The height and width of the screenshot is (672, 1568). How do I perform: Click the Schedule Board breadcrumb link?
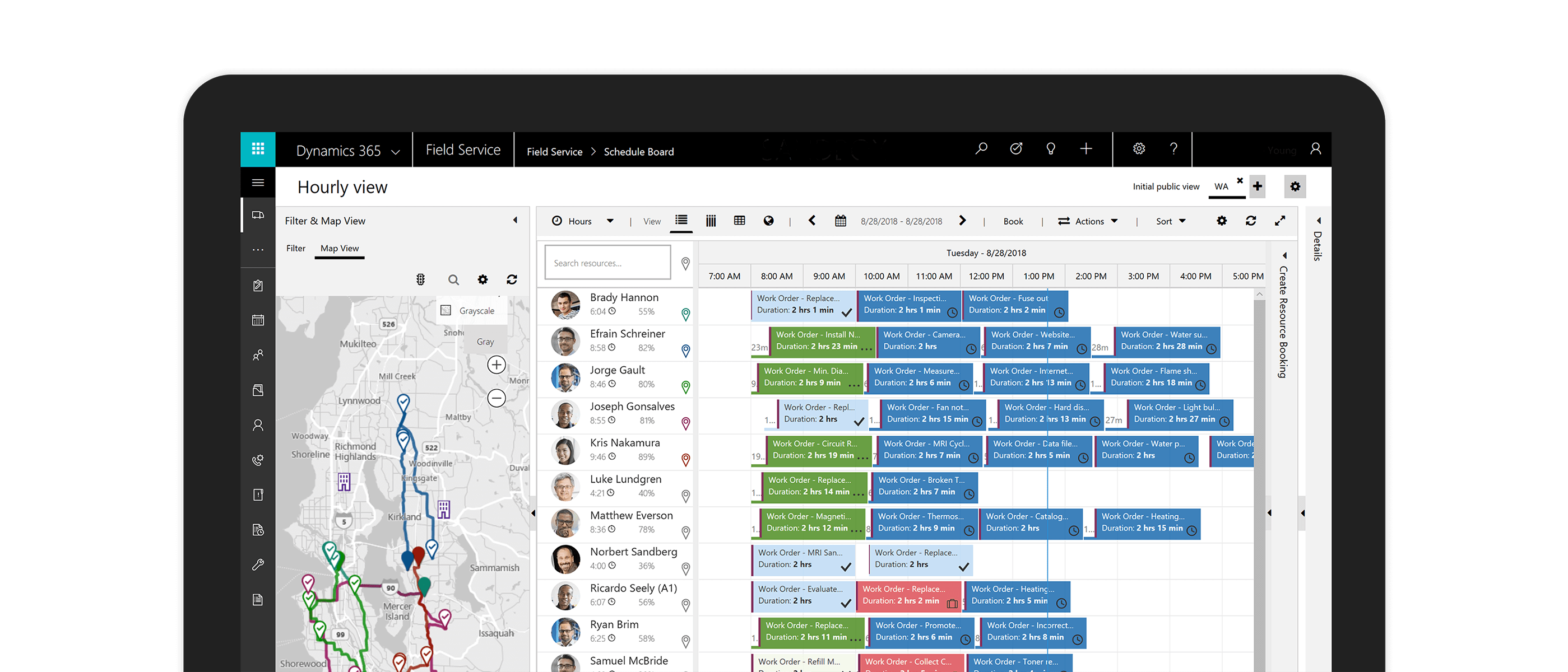[638, 152]
